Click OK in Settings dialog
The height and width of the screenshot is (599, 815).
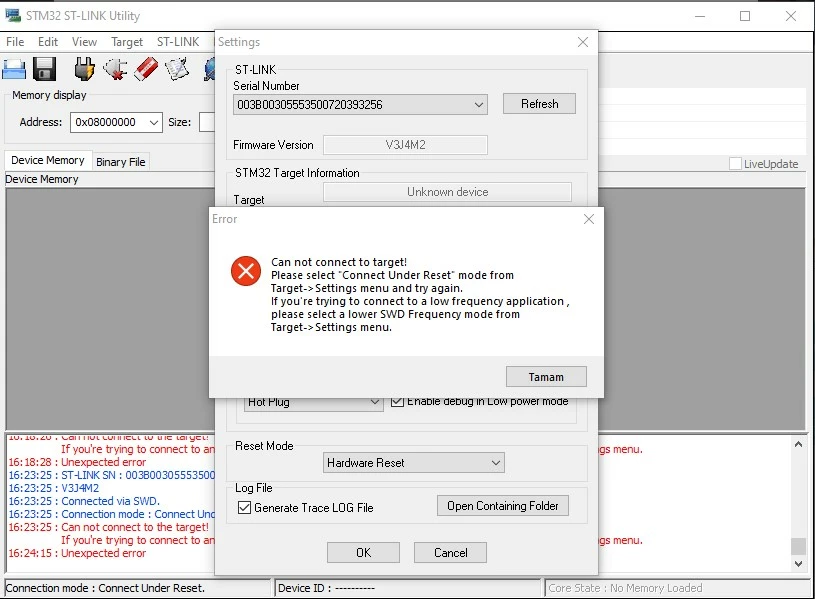click(x=363, y=552)
